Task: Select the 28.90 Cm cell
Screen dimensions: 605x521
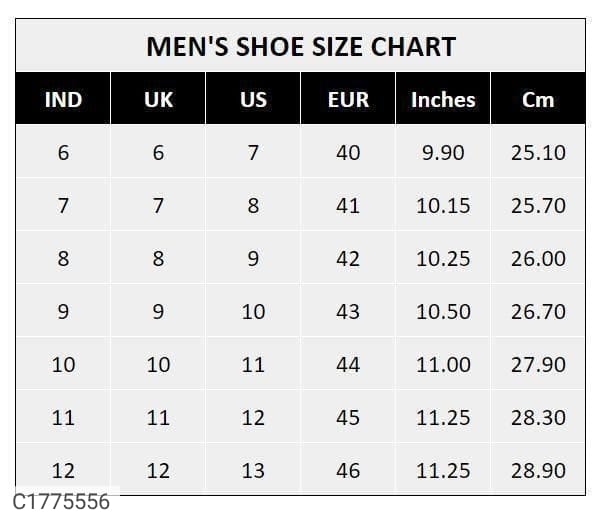Action: tap(538, 470)
